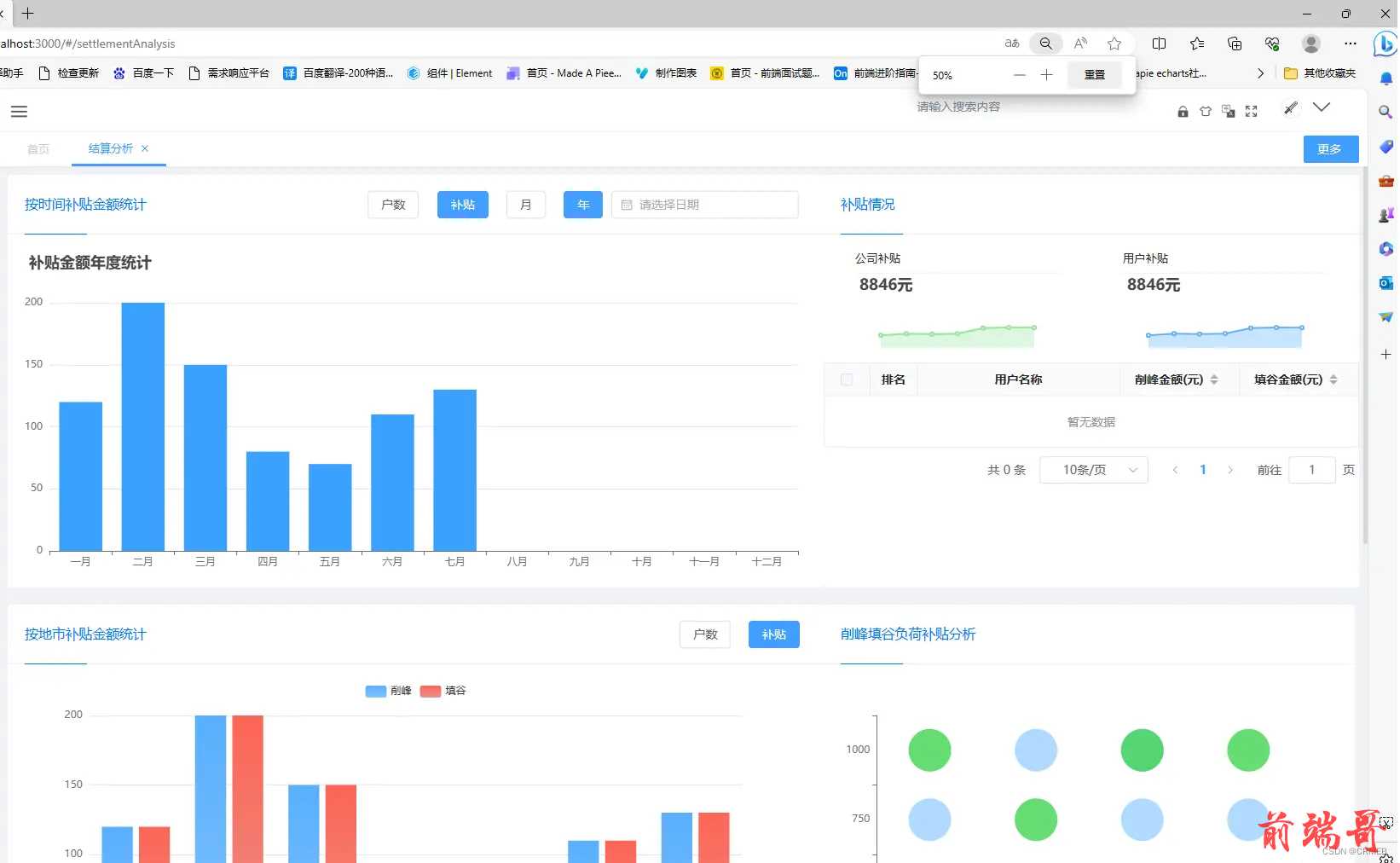Open browser essentials heart icon
Viewport: 1400px width, 863px height.
(x=1272, y=43)
